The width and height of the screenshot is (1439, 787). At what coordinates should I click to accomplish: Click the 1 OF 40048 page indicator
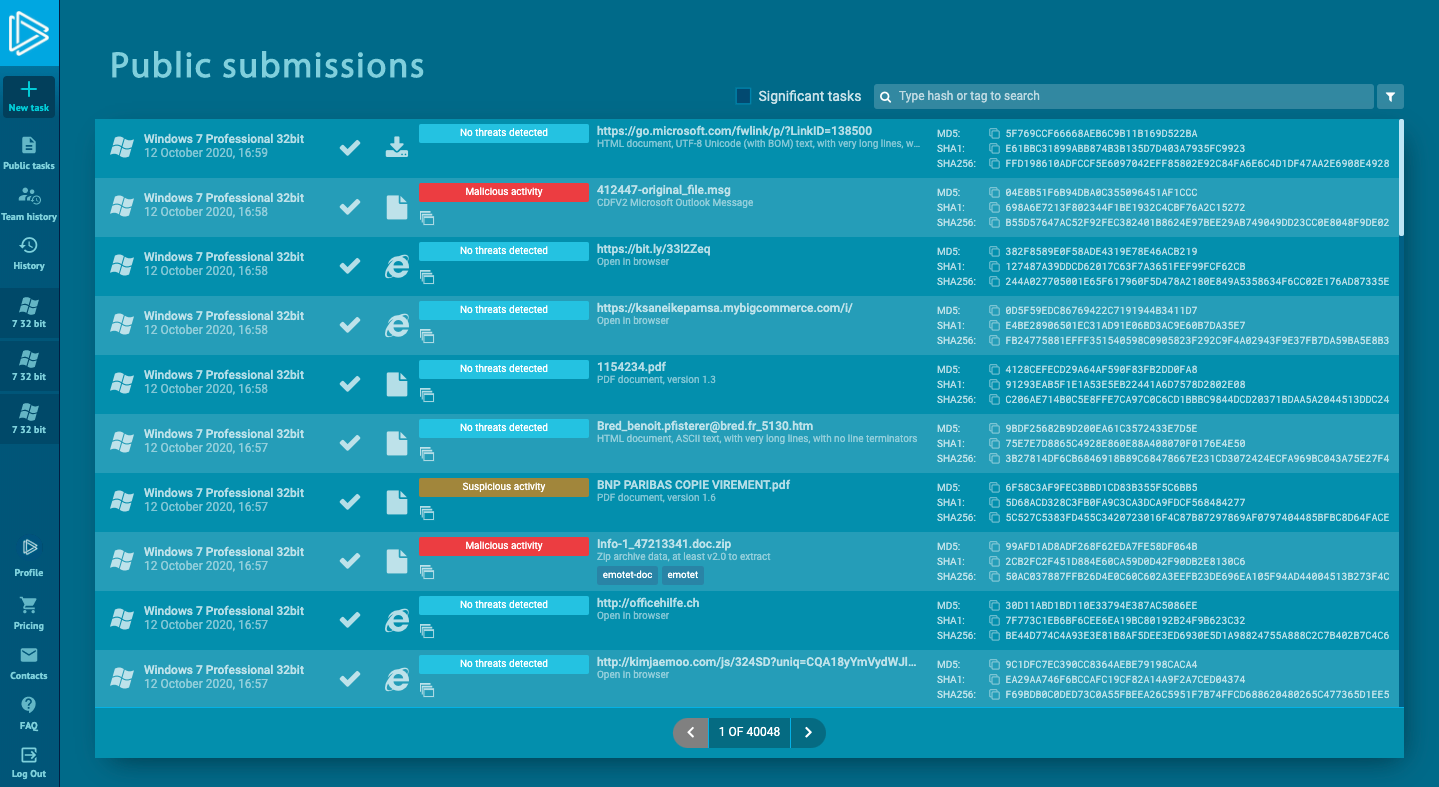click(x=749, y=732)
